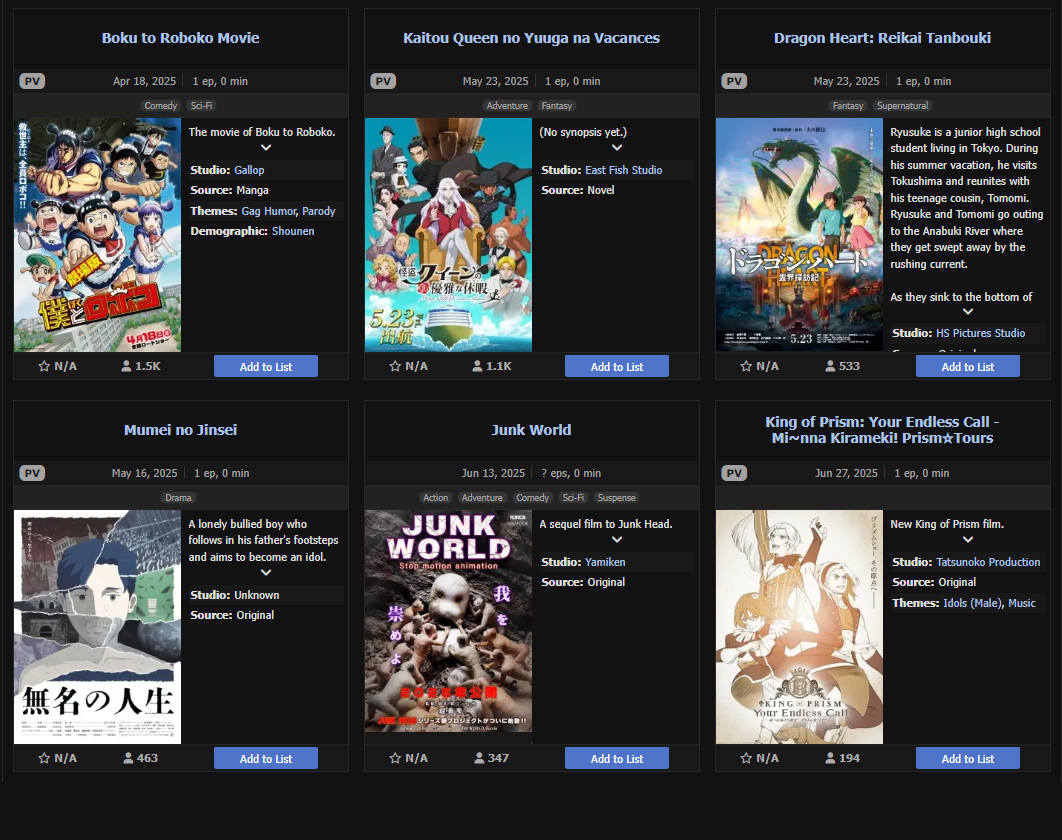1062x840 pixels.
Task: Add Kaitou Queen no Yuuga na Vacances to list
Action: click(616, 366)
